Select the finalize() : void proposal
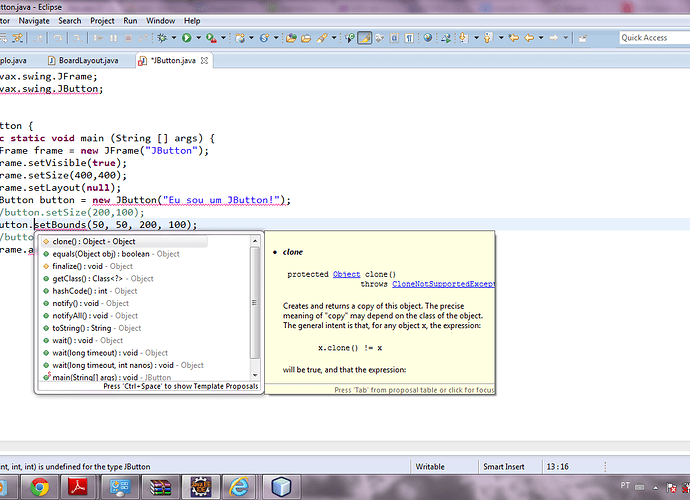The height and width of the screenshot is (500, 690). click(x=87, y=266)
